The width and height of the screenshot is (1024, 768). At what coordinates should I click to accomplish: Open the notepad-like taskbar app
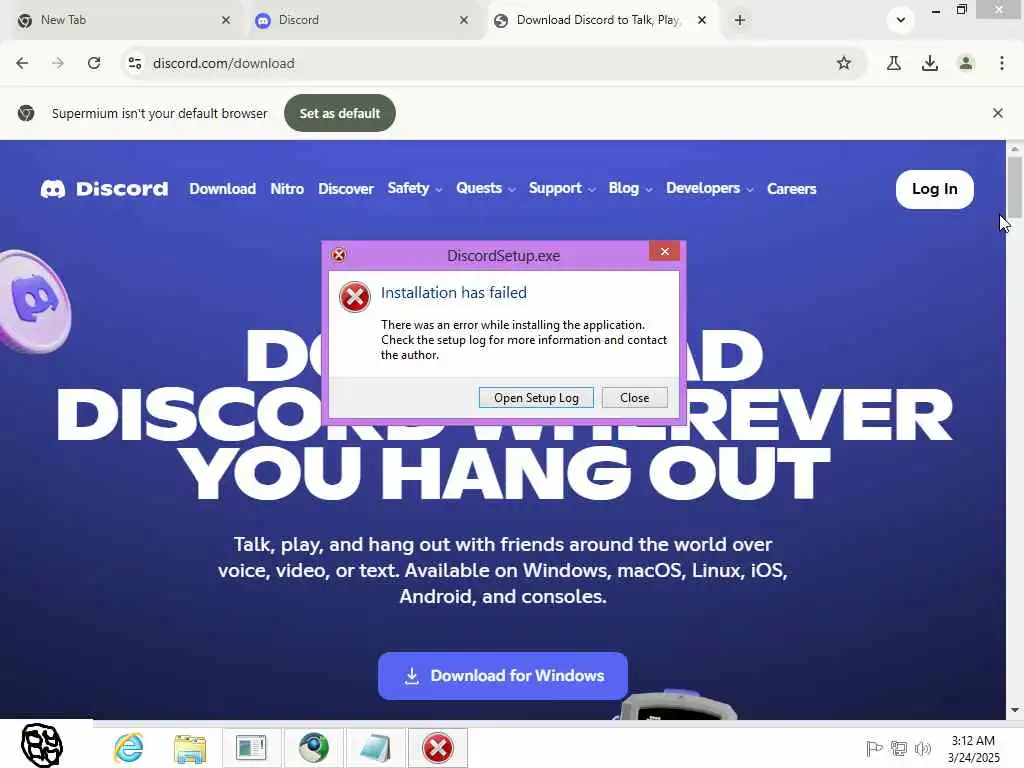point(376,748)
